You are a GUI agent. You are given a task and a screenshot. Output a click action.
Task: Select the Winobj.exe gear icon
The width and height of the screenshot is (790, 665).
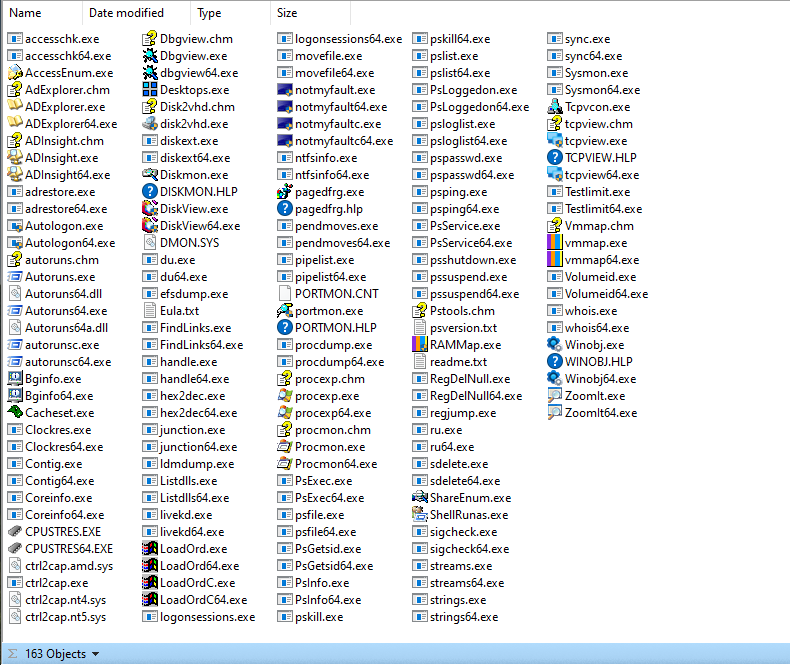point(555,345)
